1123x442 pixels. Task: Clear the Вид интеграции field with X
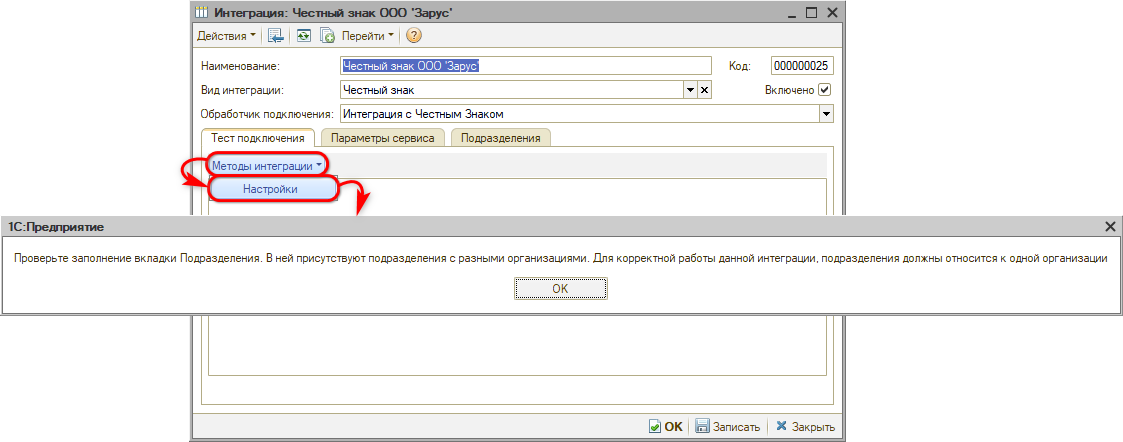703,90
